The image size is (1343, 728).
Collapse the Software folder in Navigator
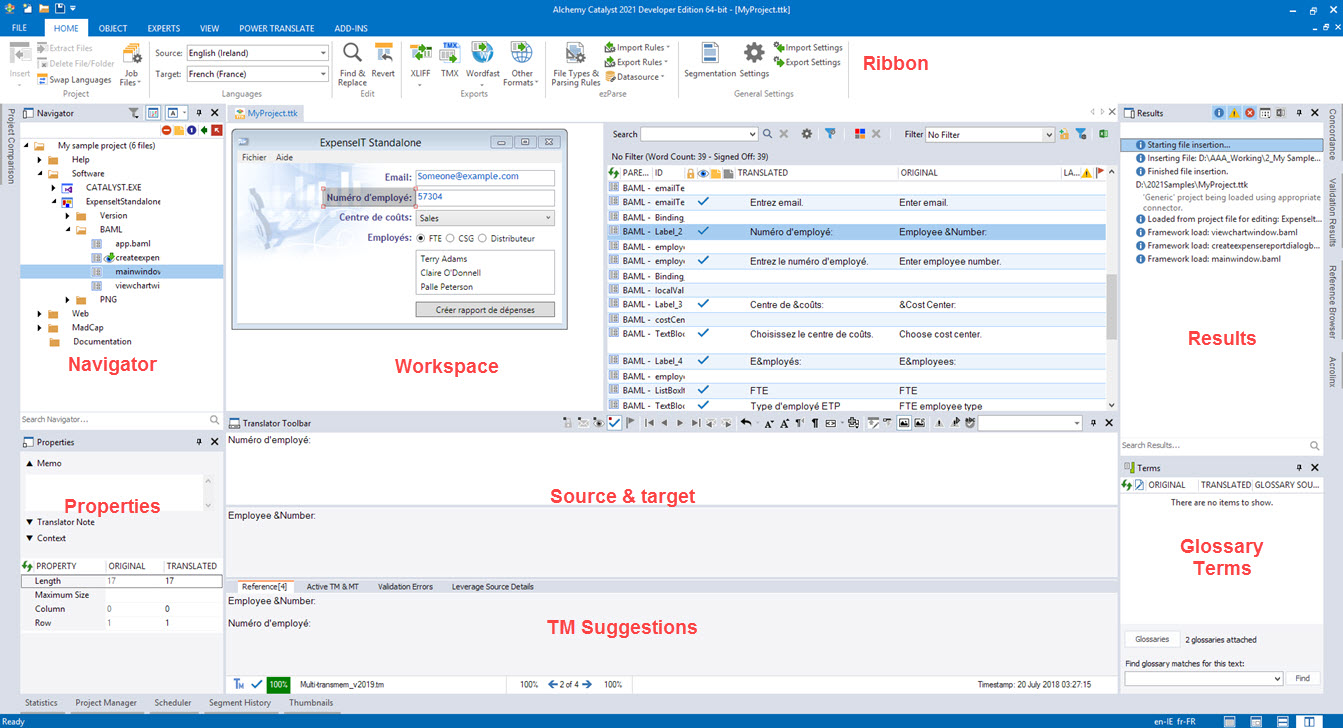click(40, 173)
